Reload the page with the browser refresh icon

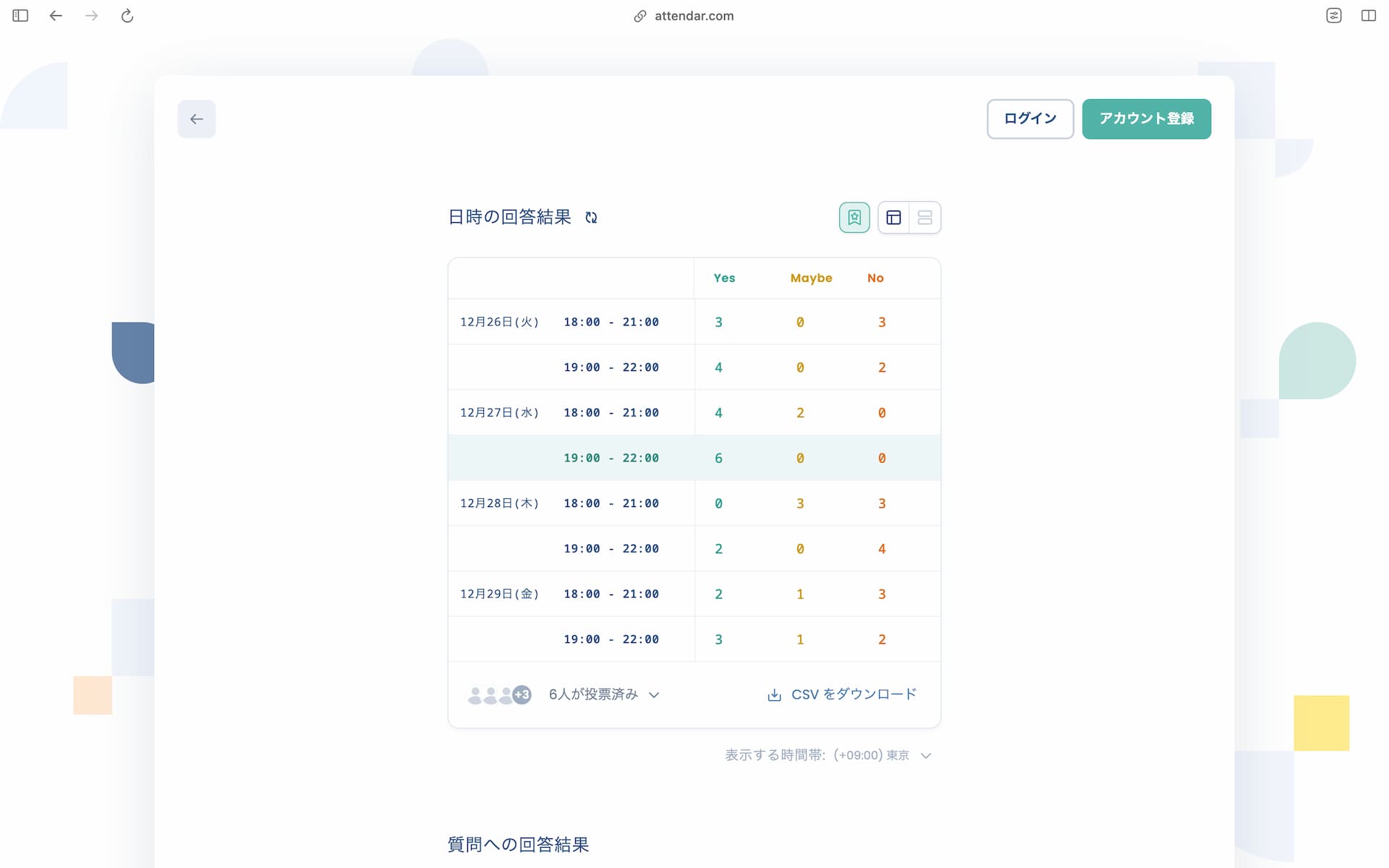click(127, 16)
